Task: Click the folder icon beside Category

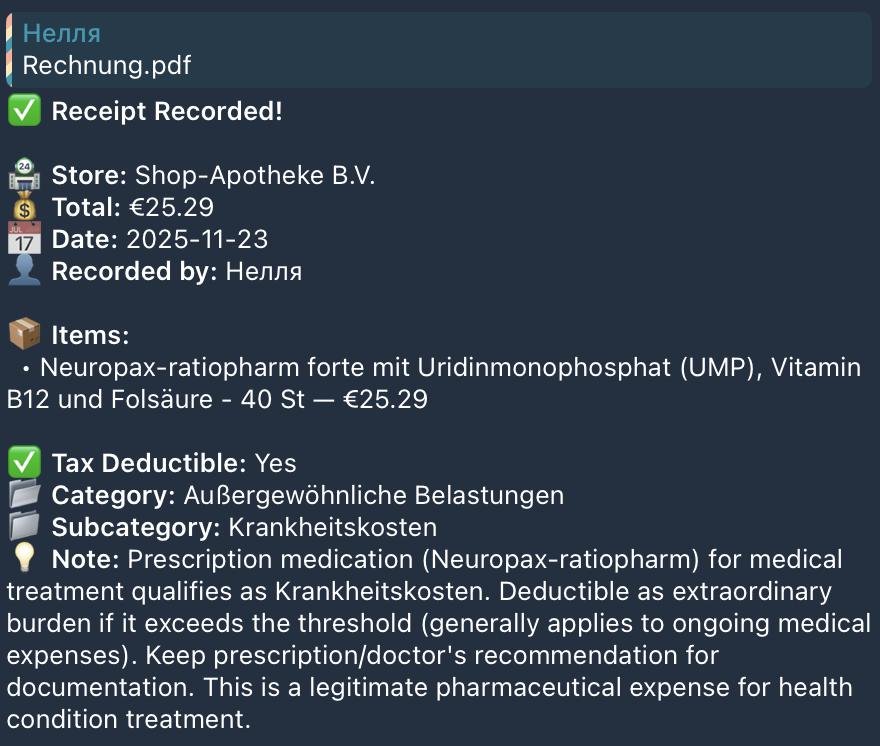Action: pyautogui.click(x=24, y=495)
